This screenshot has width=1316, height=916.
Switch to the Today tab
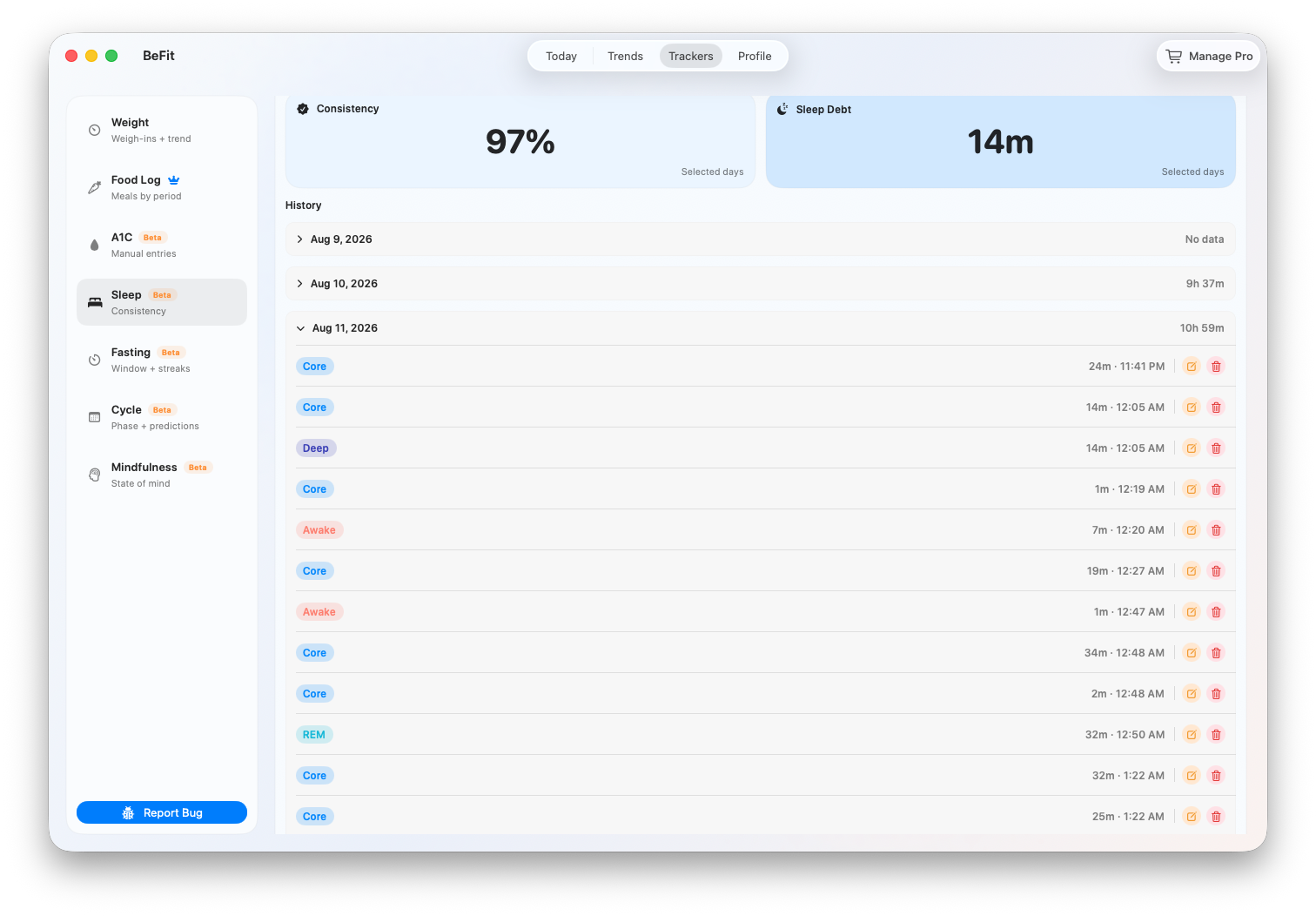click(561, 56)
